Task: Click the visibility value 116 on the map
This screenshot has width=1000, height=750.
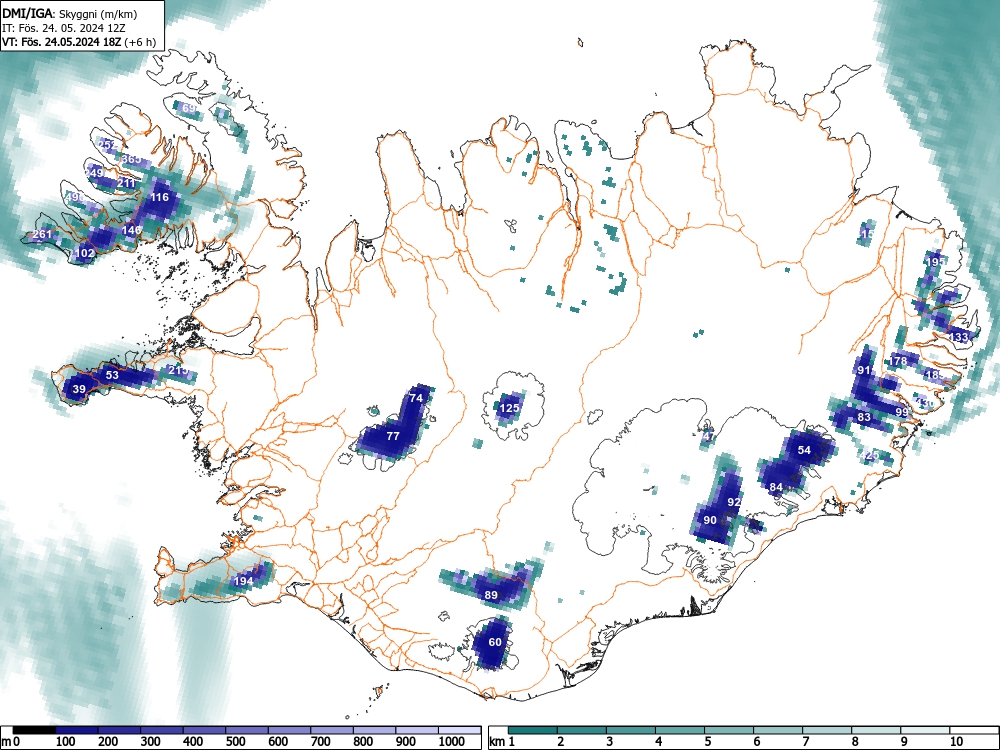Action: click(x=159, y=197)
